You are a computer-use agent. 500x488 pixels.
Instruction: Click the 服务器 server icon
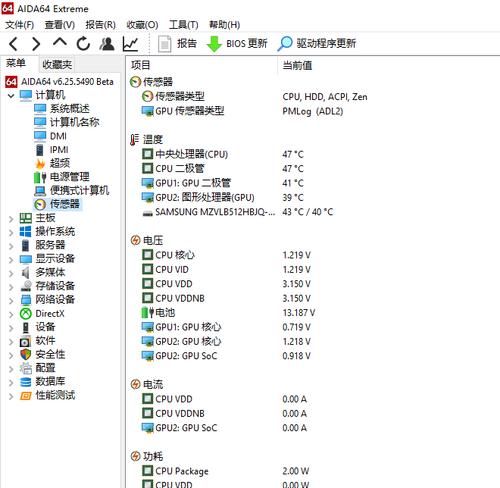pos(26,245)
